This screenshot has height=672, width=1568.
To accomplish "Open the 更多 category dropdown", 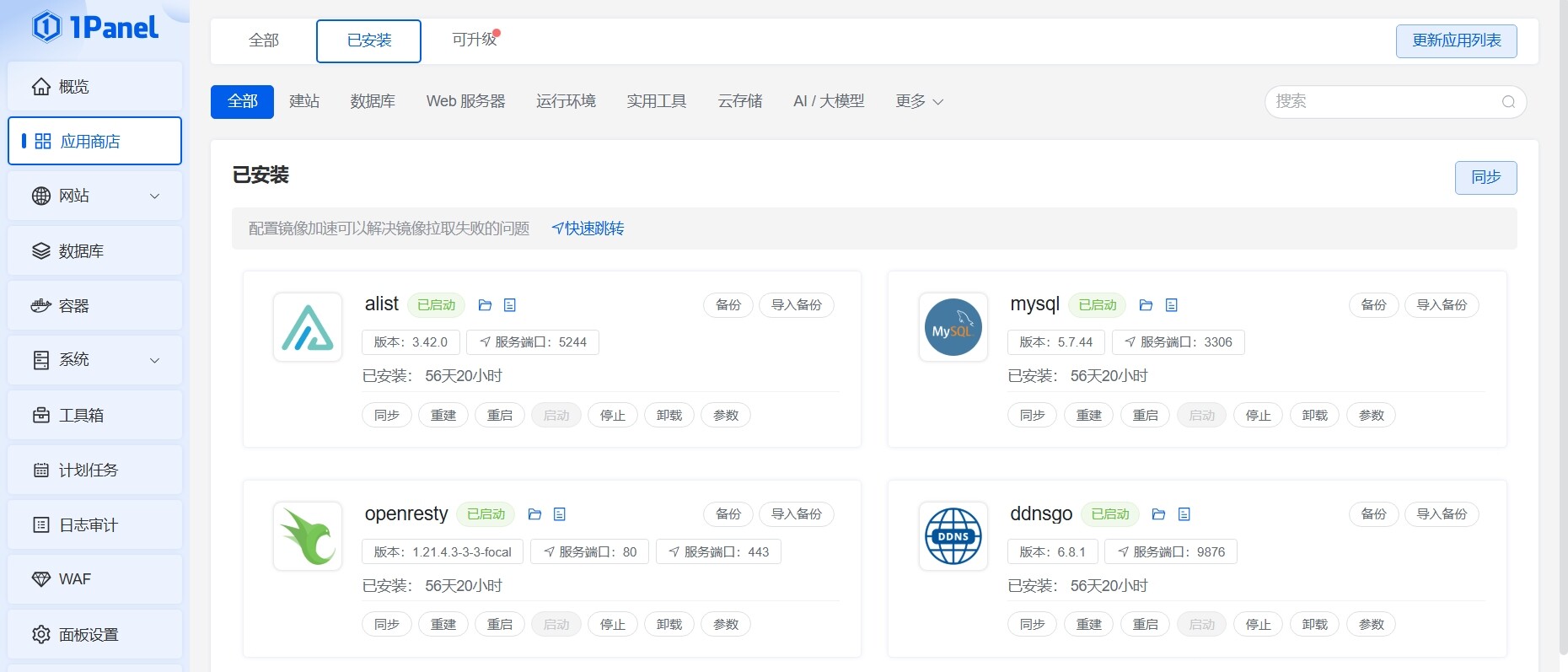I will click(919, 101).
